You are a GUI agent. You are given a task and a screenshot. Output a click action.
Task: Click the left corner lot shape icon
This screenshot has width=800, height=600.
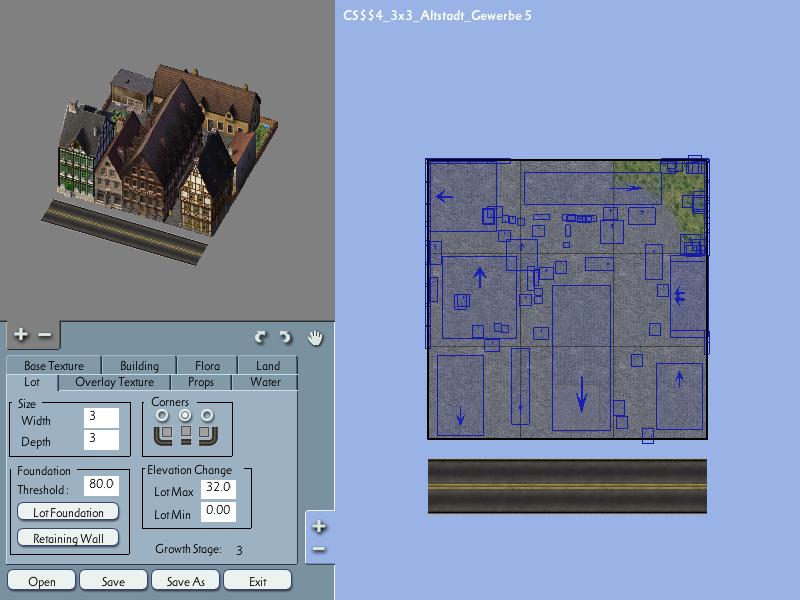[x=163, y=435]
